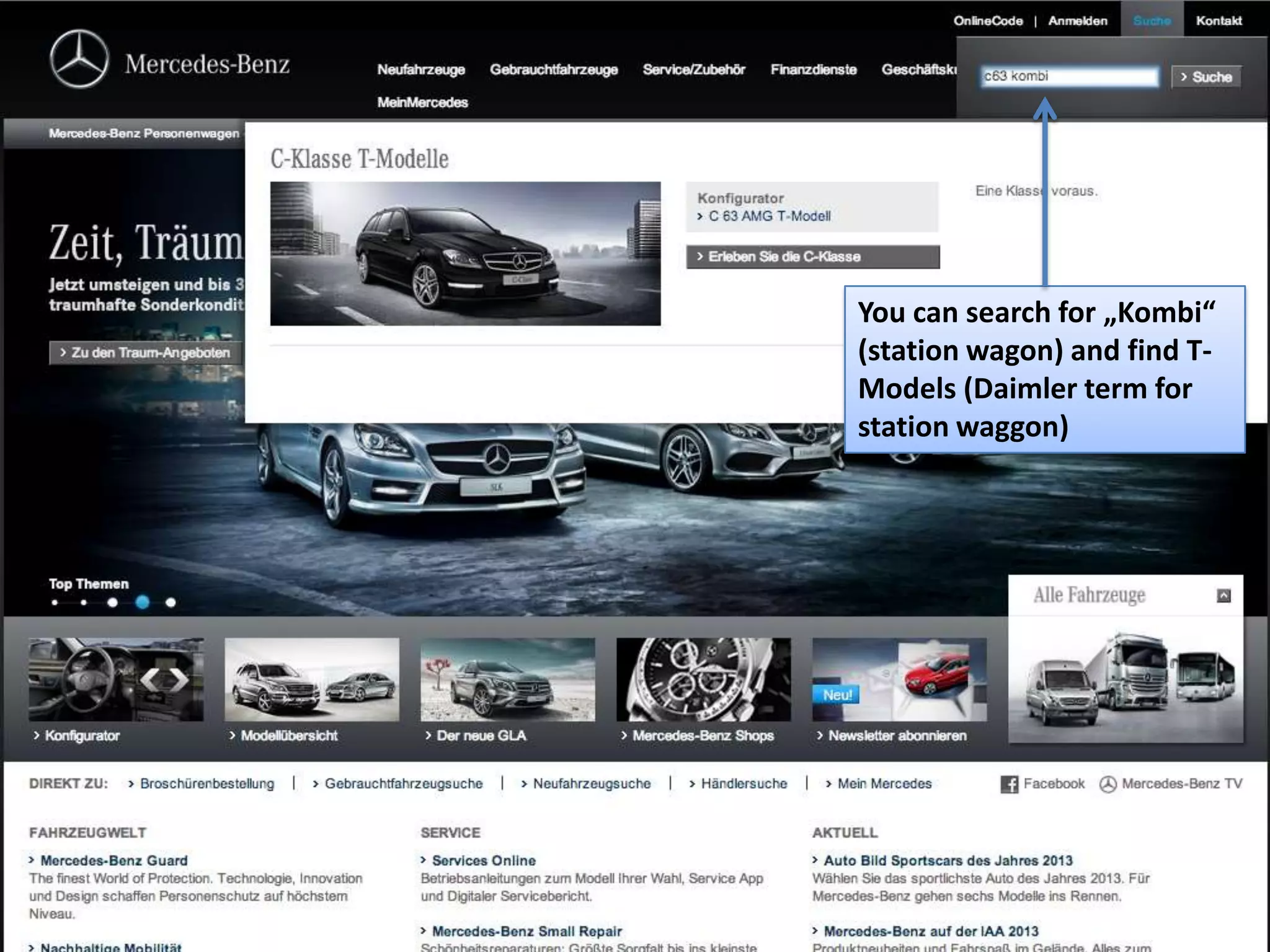
Task: Open Händlersuche quick link
Action: (744, 784)
